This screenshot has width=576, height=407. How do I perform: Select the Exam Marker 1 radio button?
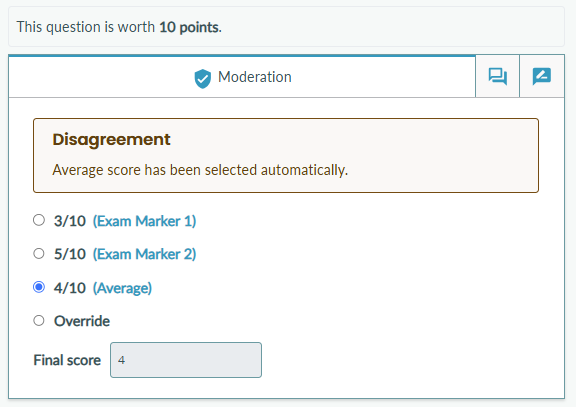[39, 220]
